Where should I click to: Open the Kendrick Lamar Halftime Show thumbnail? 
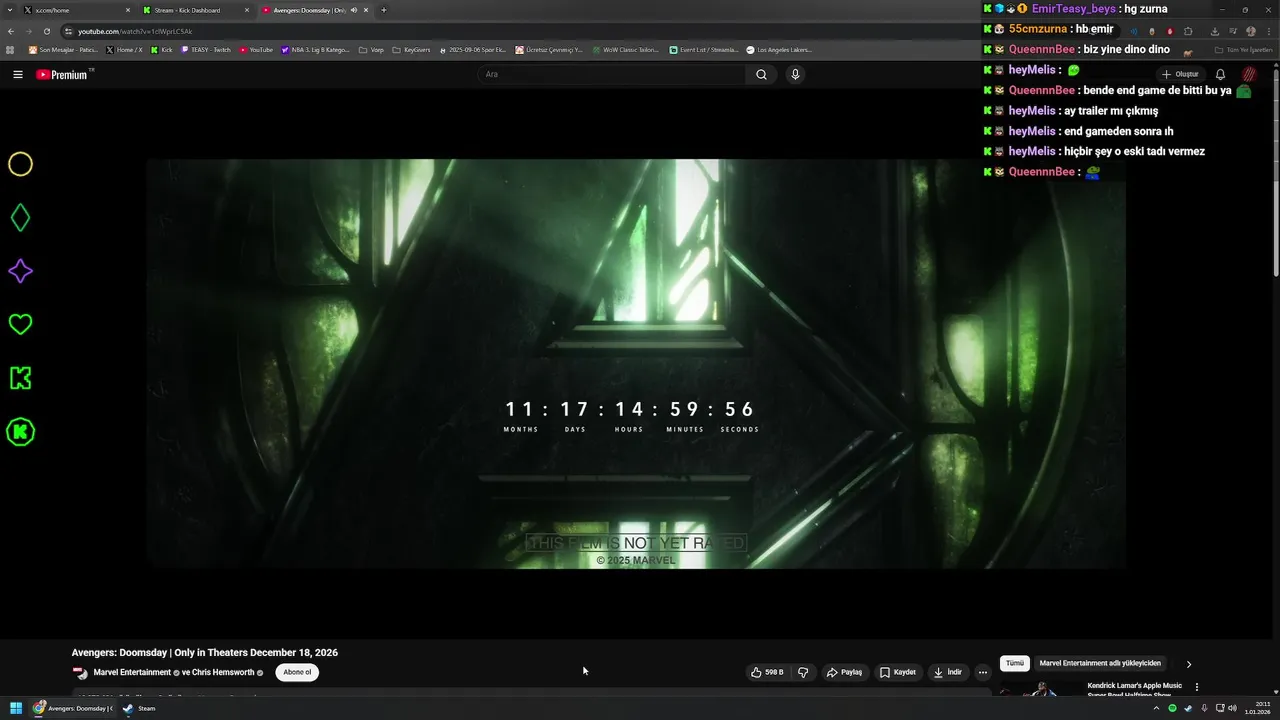[x=1040, y=690]
